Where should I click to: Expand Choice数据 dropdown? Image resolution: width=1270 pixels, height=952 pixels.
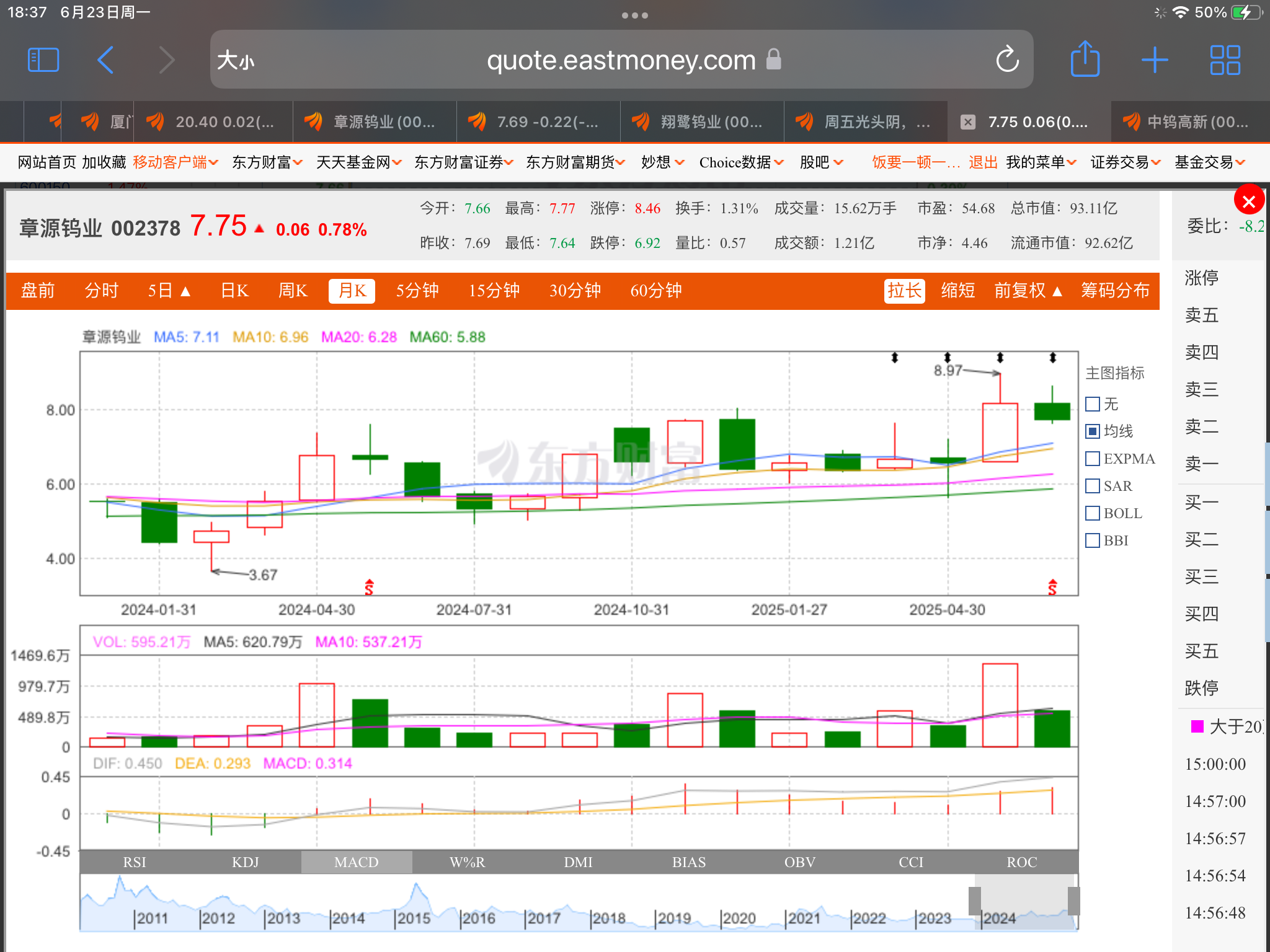click(x=742, y=162)
